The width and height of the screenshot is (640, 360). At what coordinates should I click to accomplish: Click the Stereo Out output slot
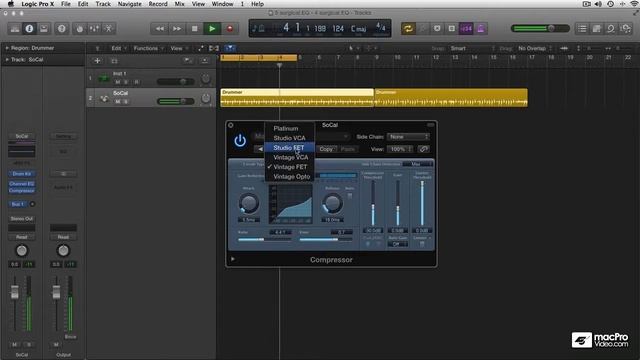click(22, 219)
